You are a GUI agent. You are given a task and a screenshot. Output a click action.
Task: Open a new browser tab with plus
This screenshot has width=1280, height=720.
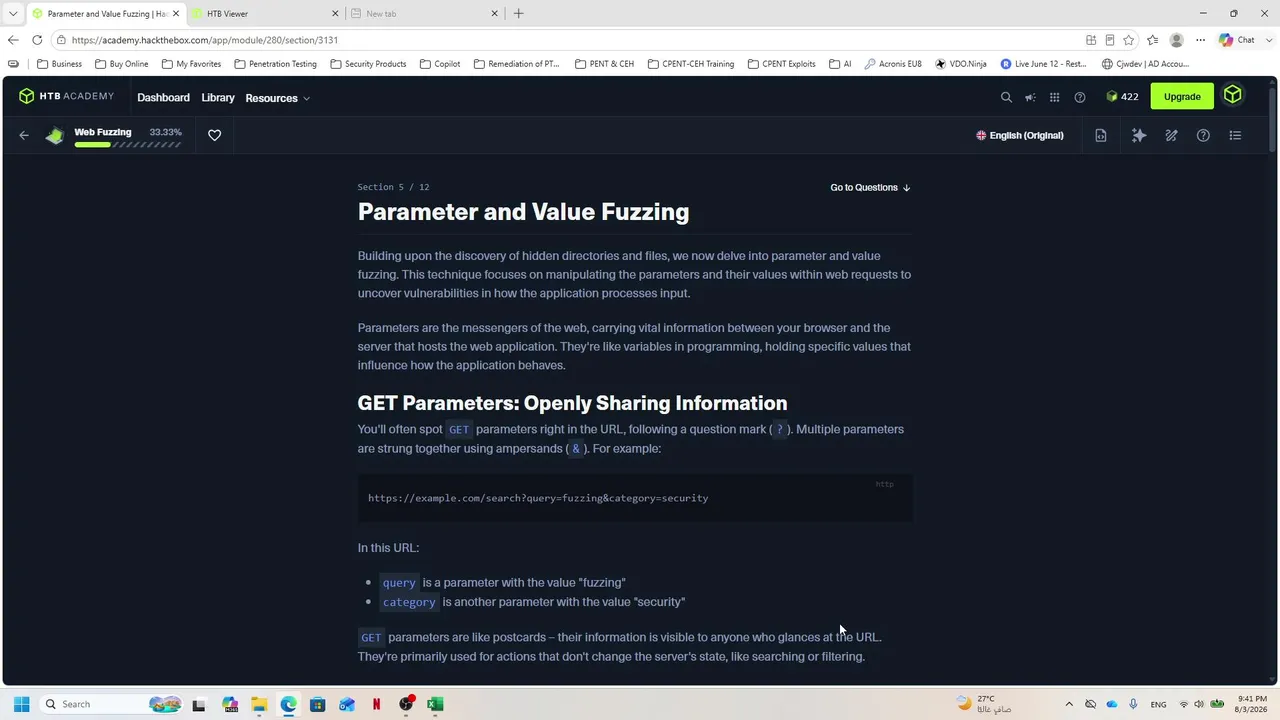(518, 14)
